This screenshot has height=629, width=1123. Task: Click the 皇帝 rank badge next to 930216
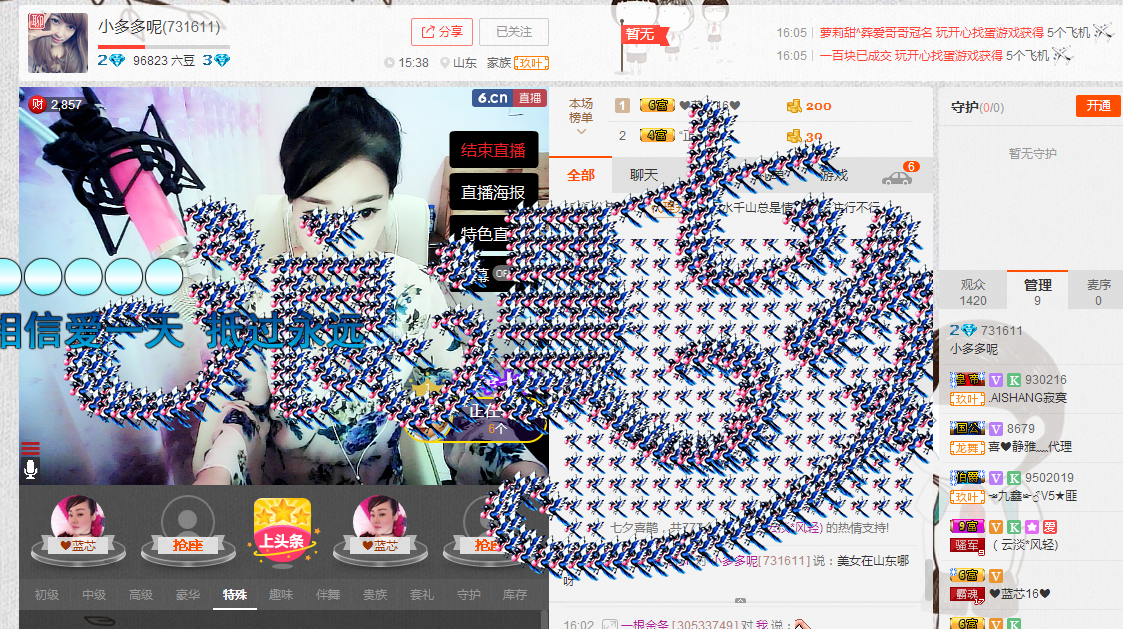[968, 380]
